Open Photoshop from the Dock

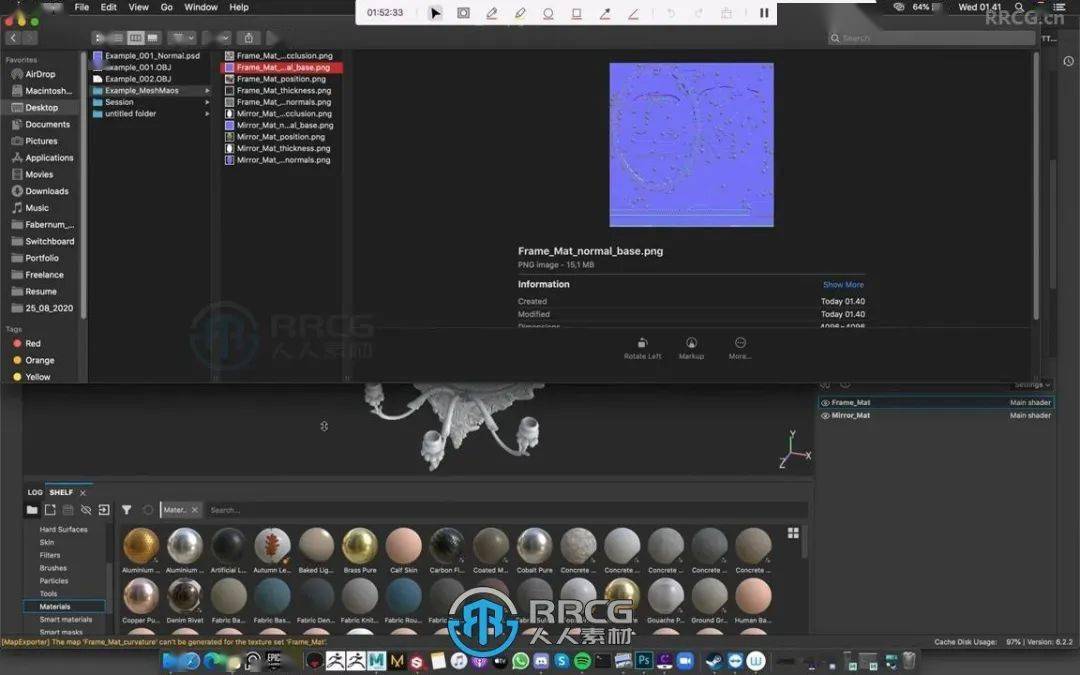coord(643,661)
